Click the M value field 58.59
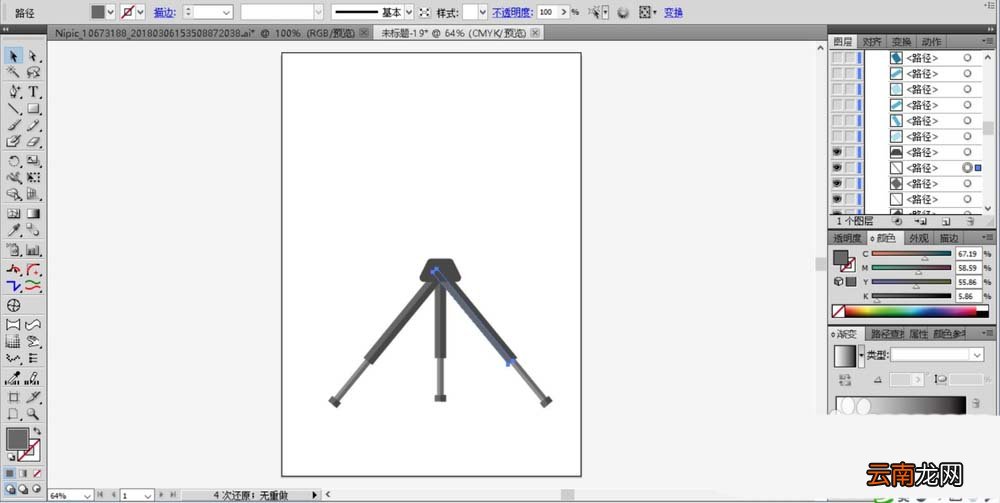Screen dimensions: 1000x503 click(968, 268)
